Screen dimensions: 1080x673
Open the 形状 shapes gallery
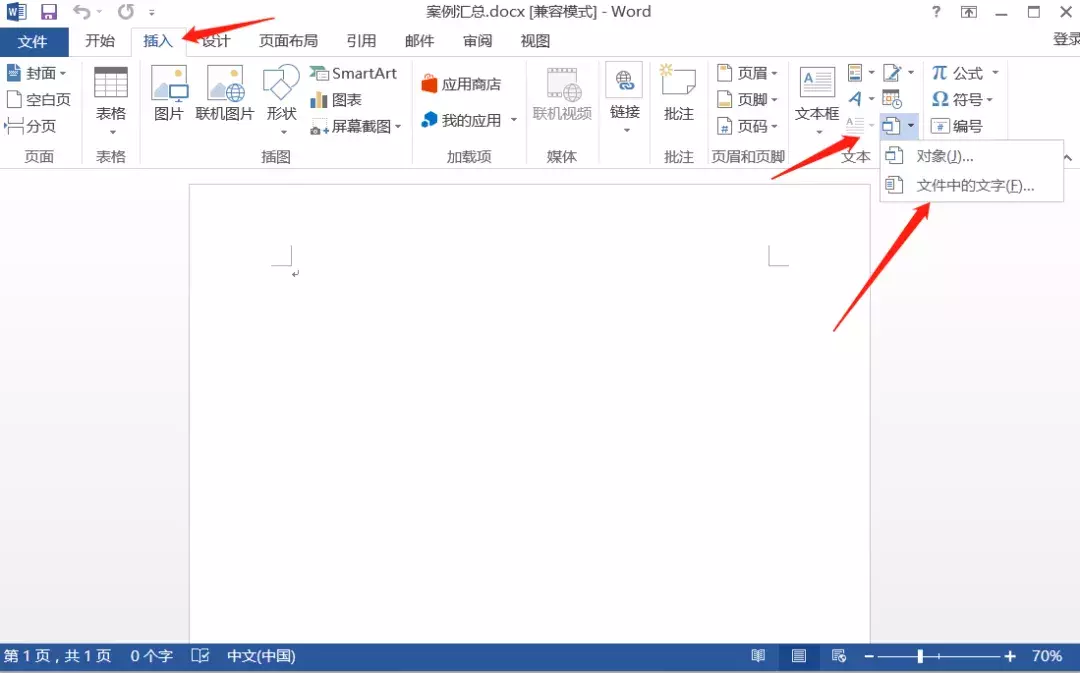(x=281, y=101)
